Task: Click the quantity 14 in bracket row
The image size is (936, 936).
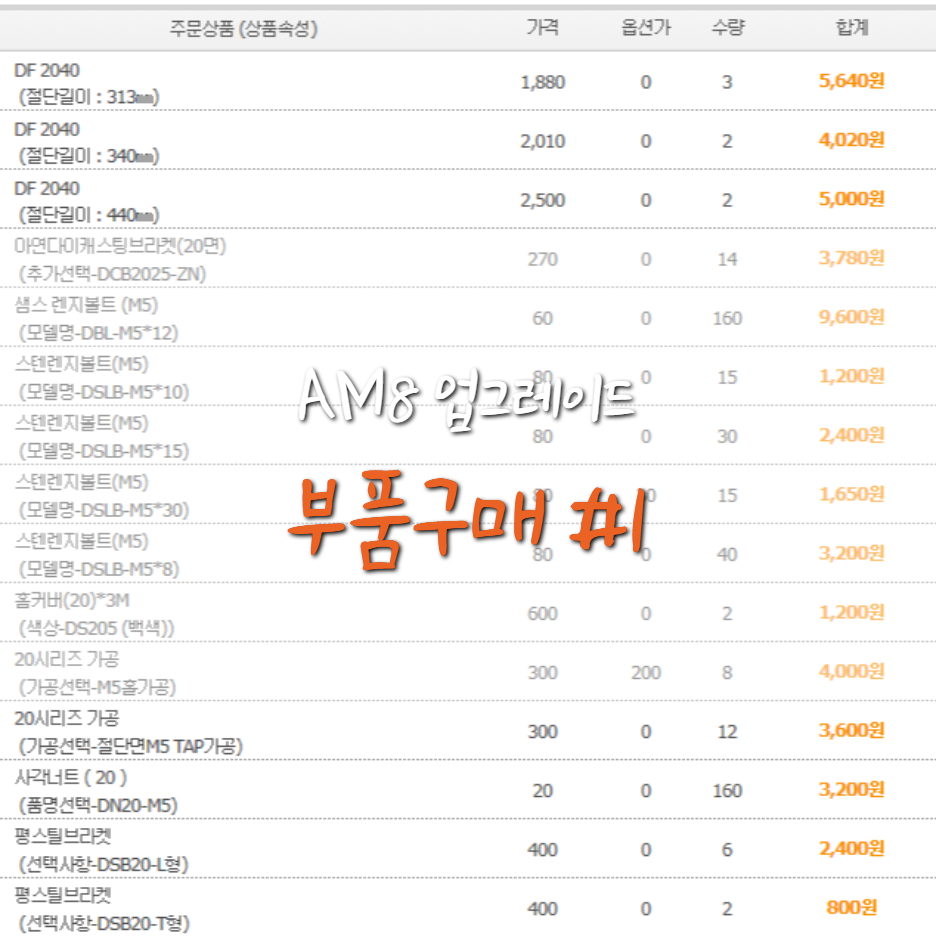Action: coord(727,259)
